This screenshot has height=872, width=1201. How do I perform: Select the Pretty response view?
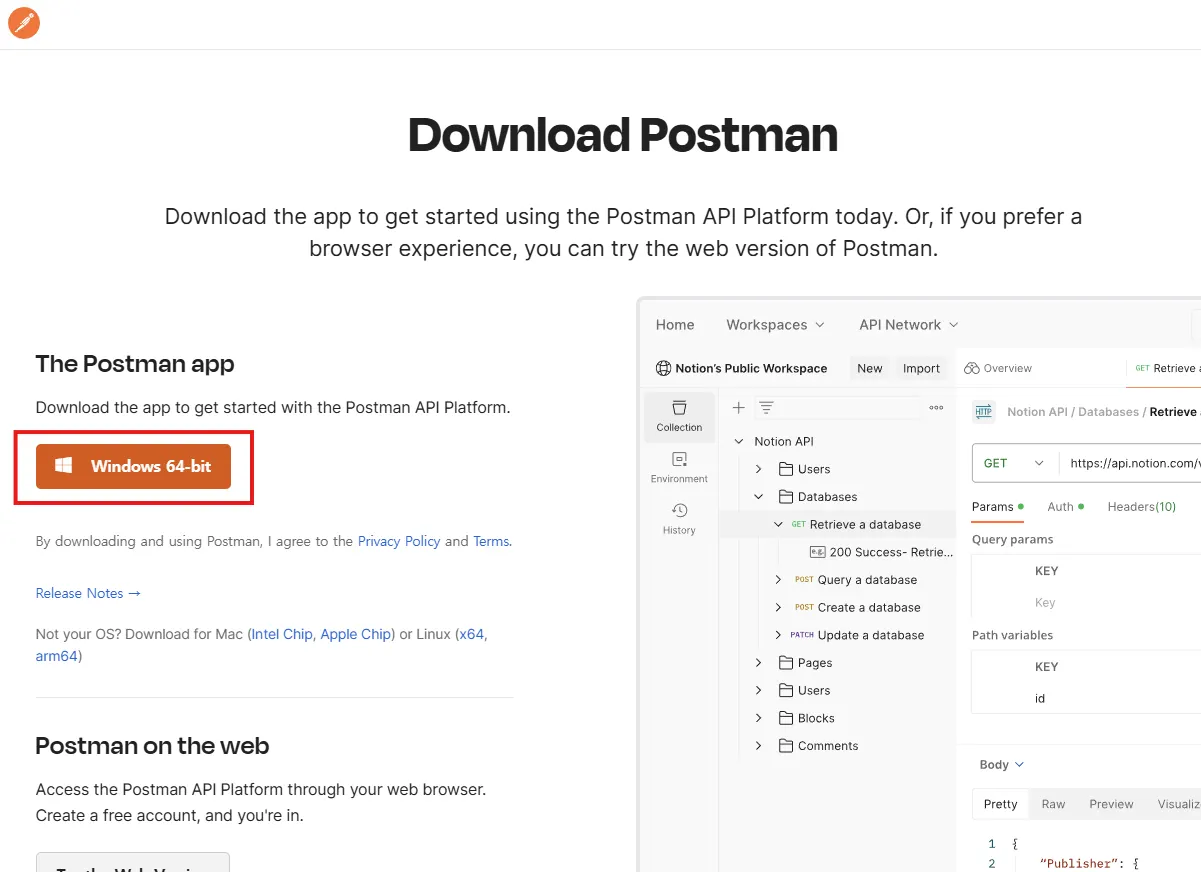point(1000,804)
